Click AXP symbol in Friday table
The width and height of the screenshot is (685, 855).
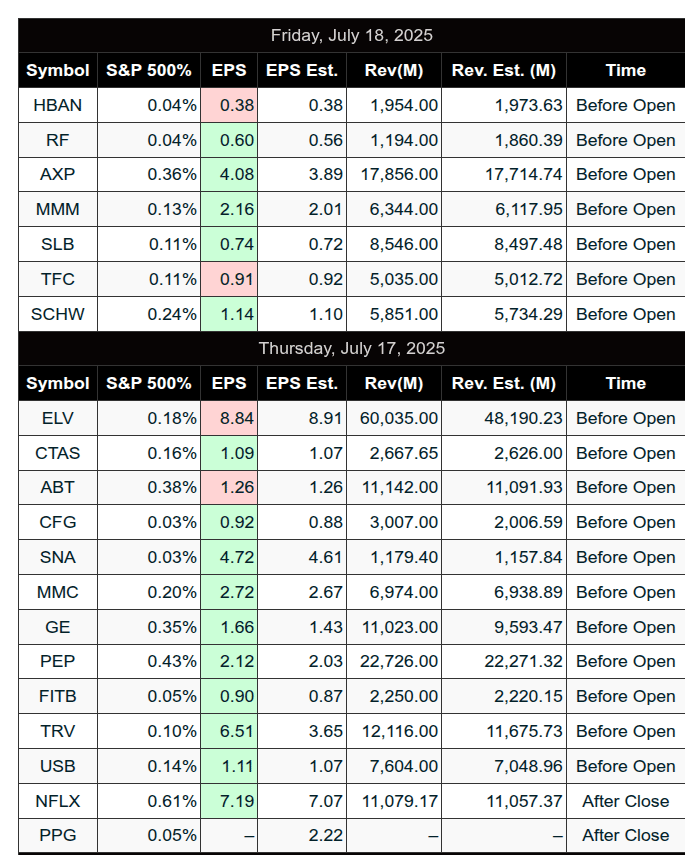[x=58, y=174]
